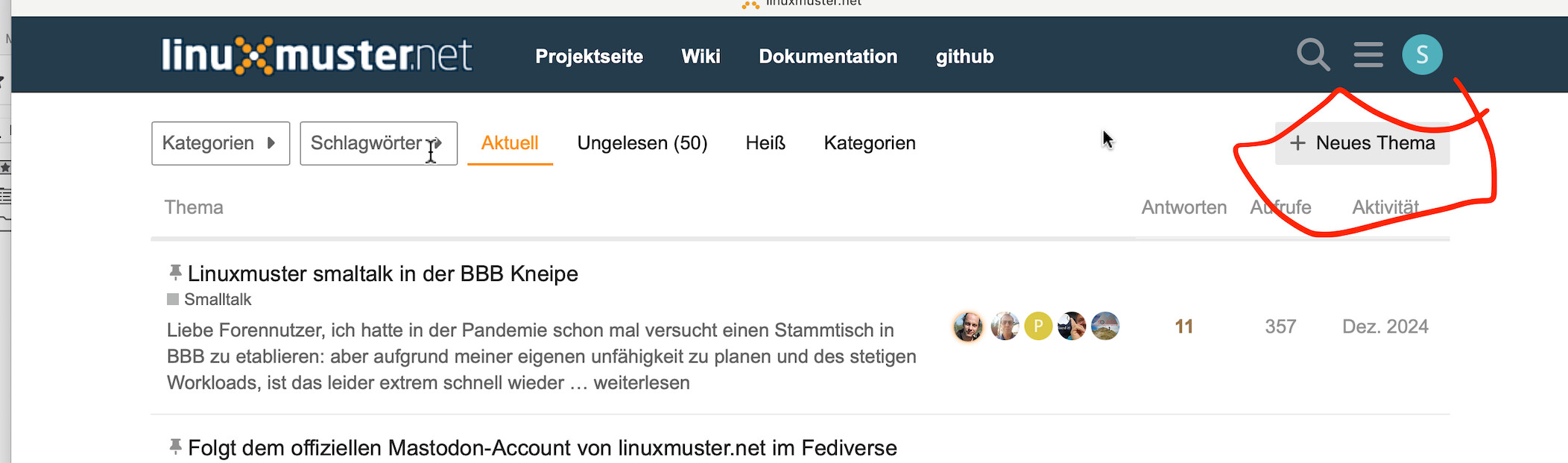The height and width of the screenshot is (463, 1568).
Task: Open the Heiß topics tab
Action: 765,143
